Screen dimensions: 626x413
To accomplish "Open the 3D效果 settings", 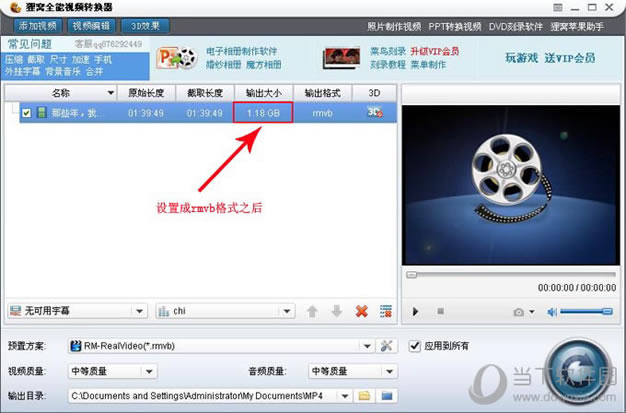I will click(x=146, y=26).
